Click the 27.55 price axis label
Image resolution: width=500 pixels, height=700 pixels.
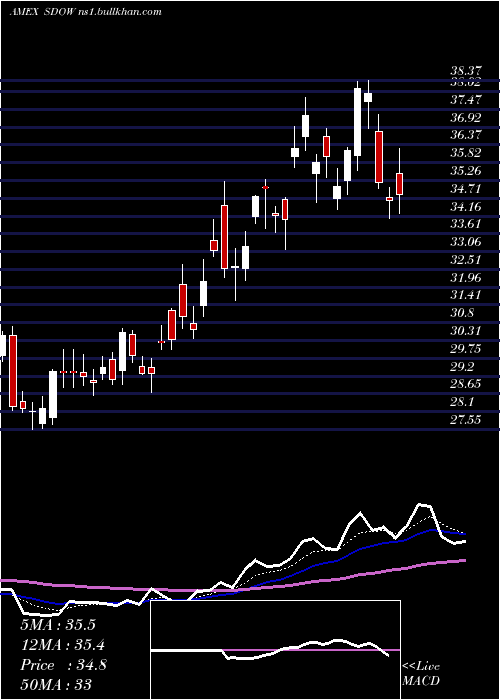(x=466, y=419)
